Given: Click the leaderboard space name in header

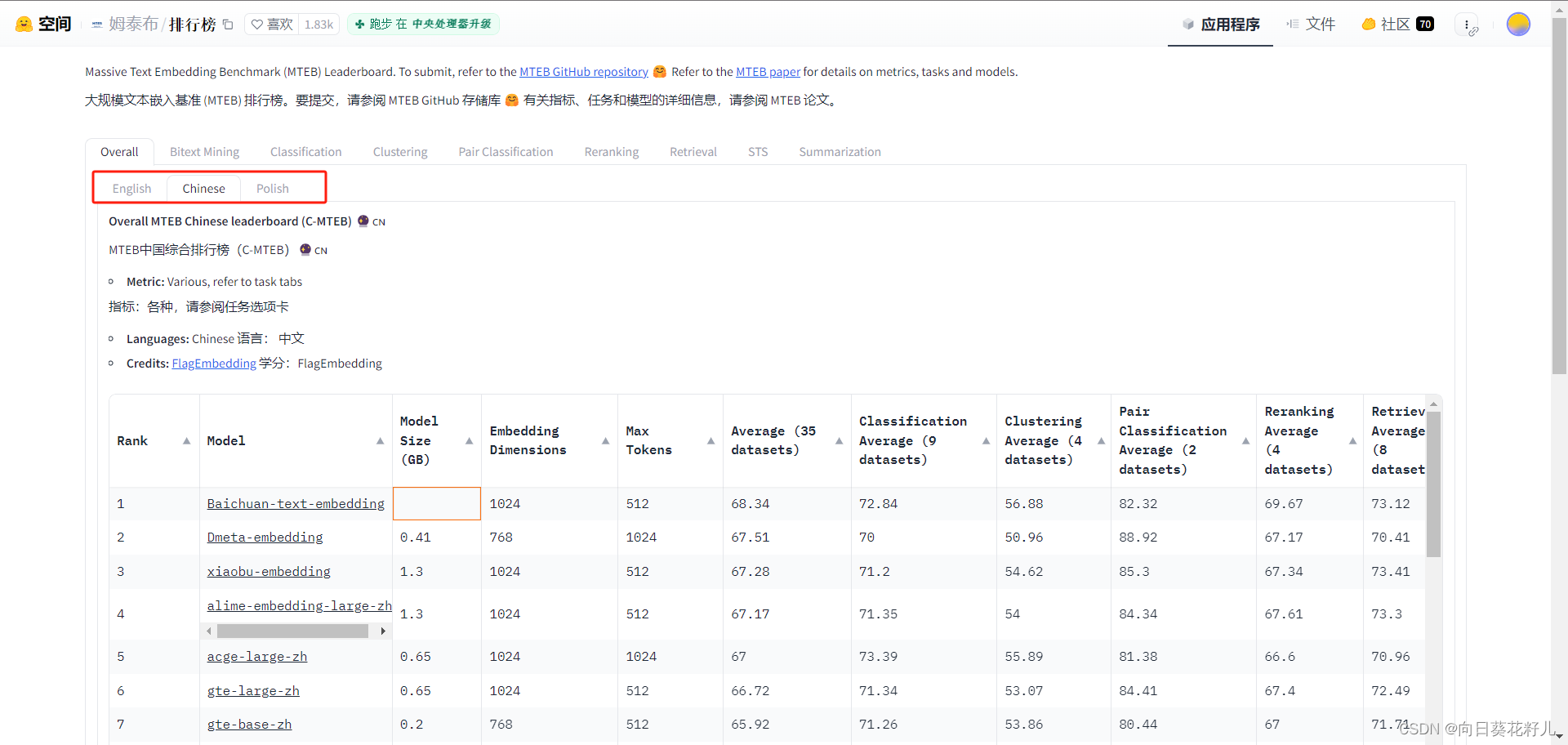Looking at the screenshot, I should pos(192,25).
